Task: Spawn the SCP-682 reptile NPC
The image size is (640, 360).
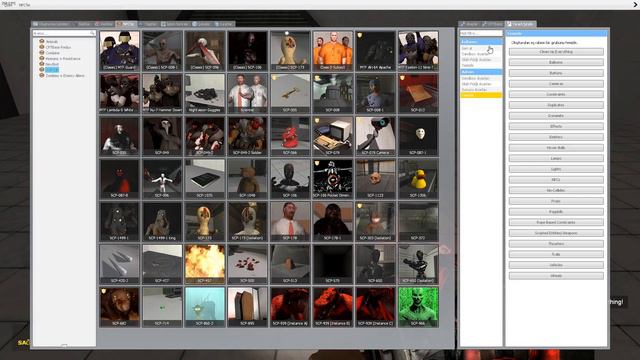Action: 120,307
